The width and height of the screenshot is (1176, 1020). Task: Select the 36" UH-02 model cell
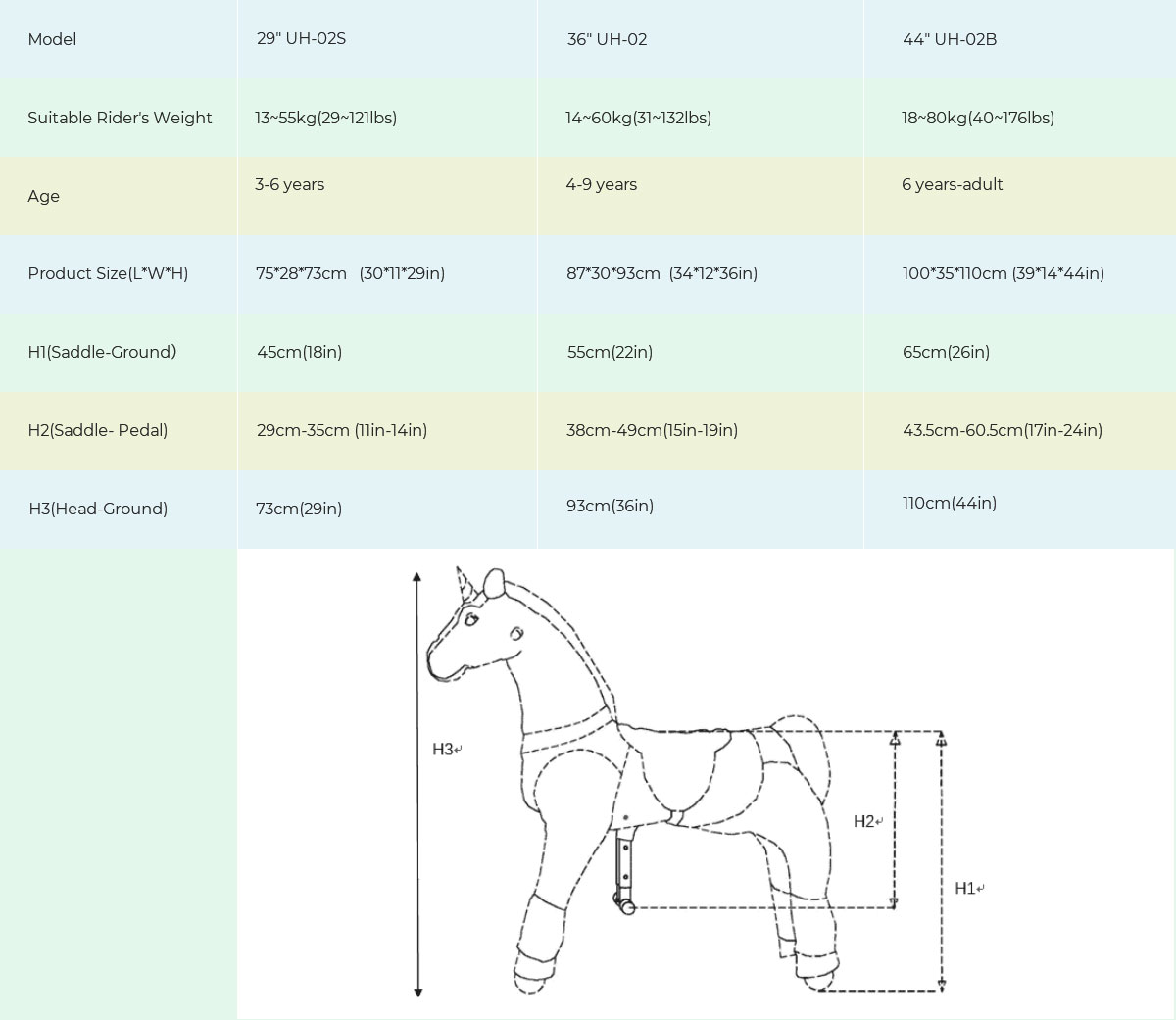pyautogui.click(x=607, y=40)
